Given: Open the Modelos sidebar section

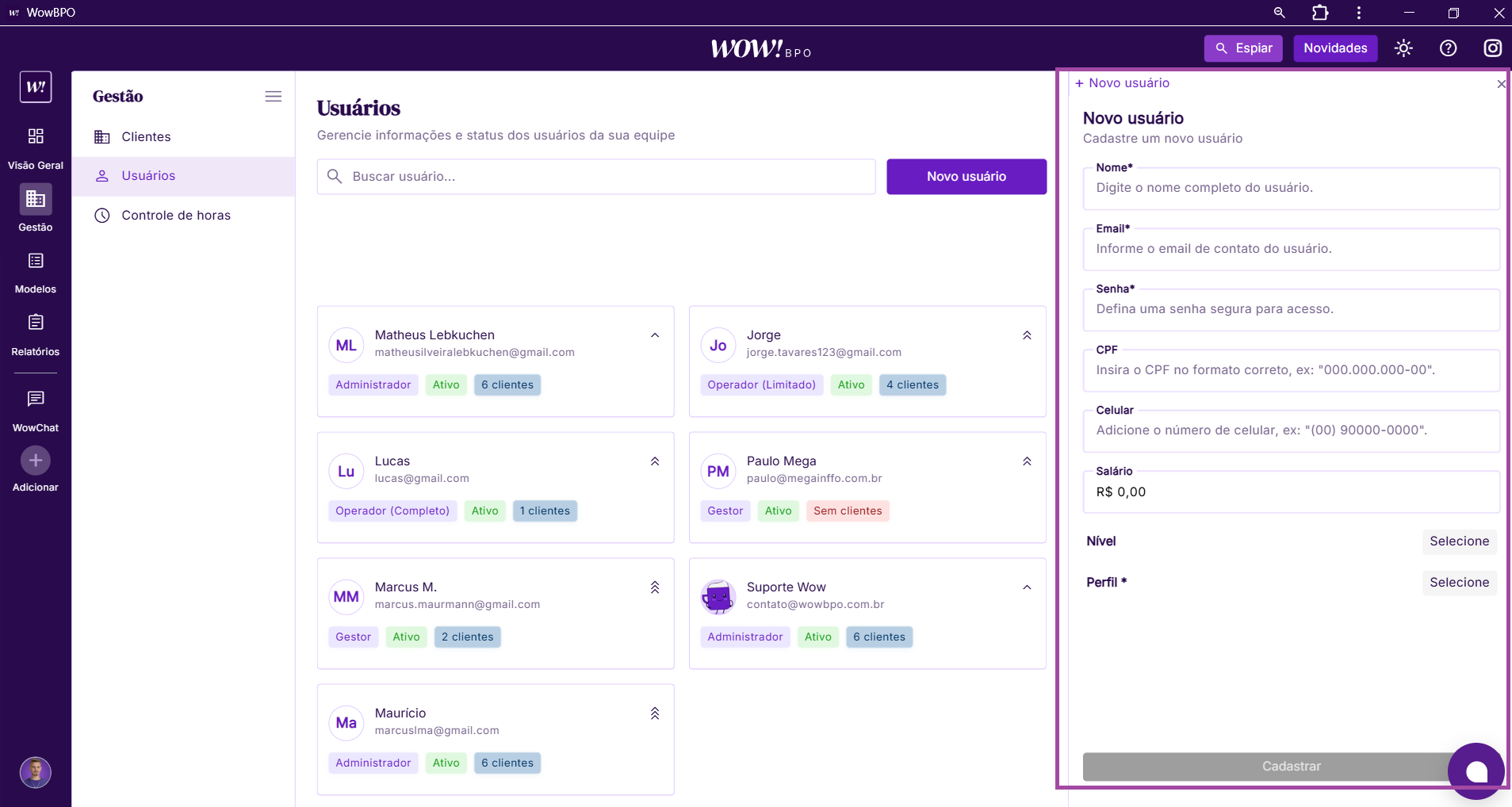Looking at the screenshot, I should click(x=36, y=262).
